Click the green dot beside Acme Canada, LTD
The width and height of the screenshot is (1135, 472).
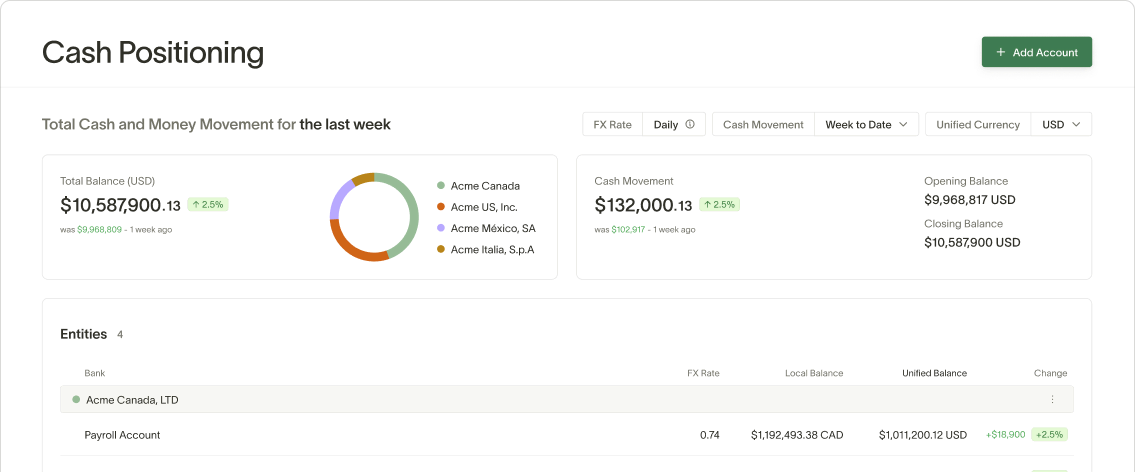[x=76, y=400]
